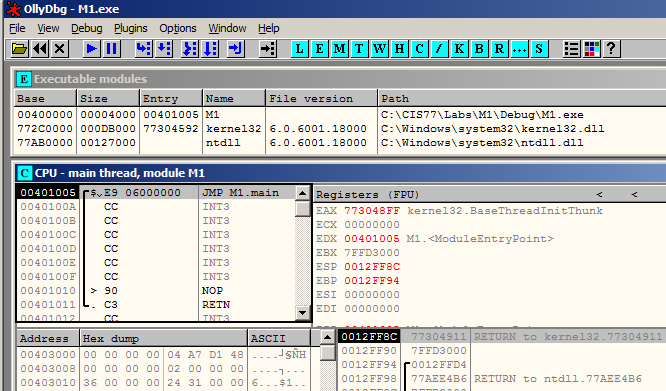
Task: Open Executable modules with E button
Action: click(x=319, y=49)
